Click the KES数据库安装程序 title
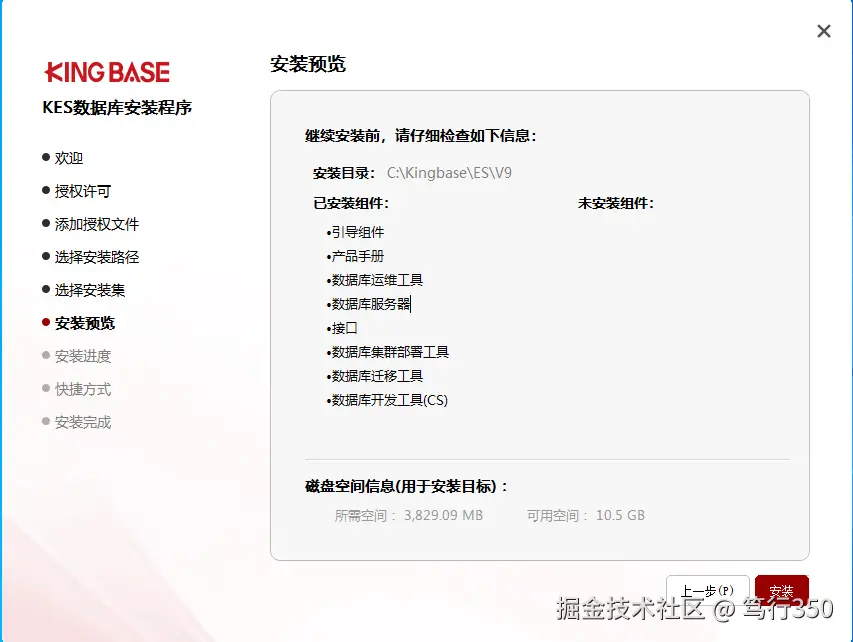Screen dimensions: 853x642 (x=117, y=107)
